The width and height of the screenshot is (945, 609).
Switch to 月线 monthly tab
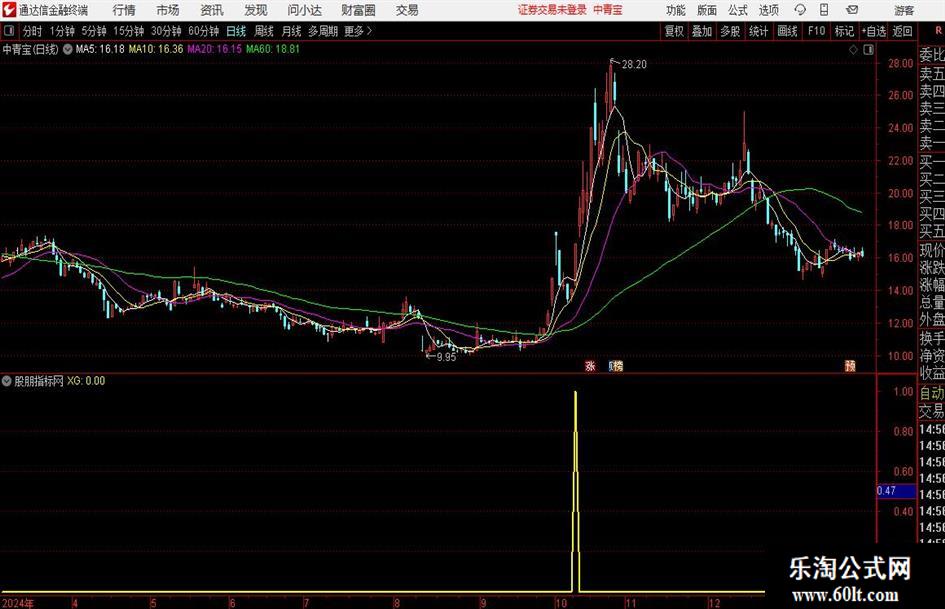[x=291, y=31]
